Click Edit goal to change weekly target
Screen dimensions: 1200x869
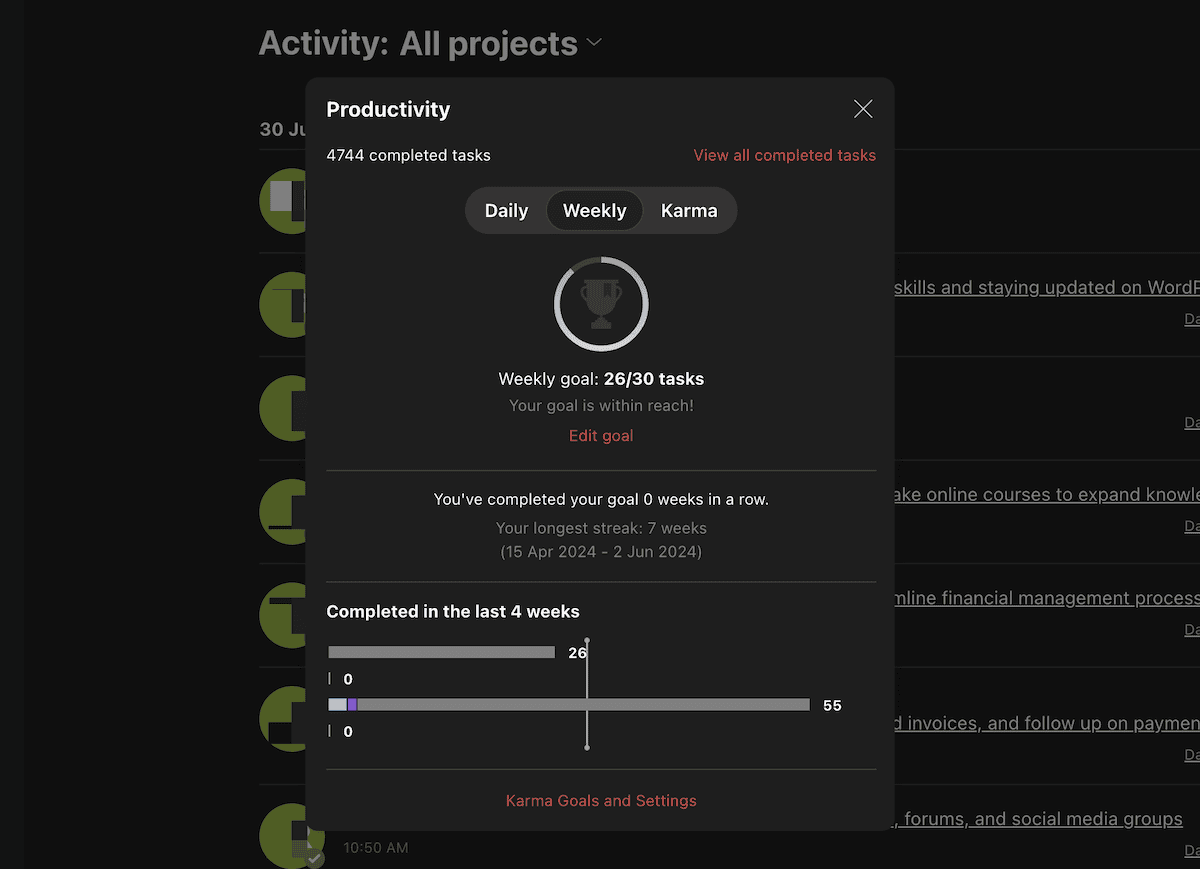point(600,435)
